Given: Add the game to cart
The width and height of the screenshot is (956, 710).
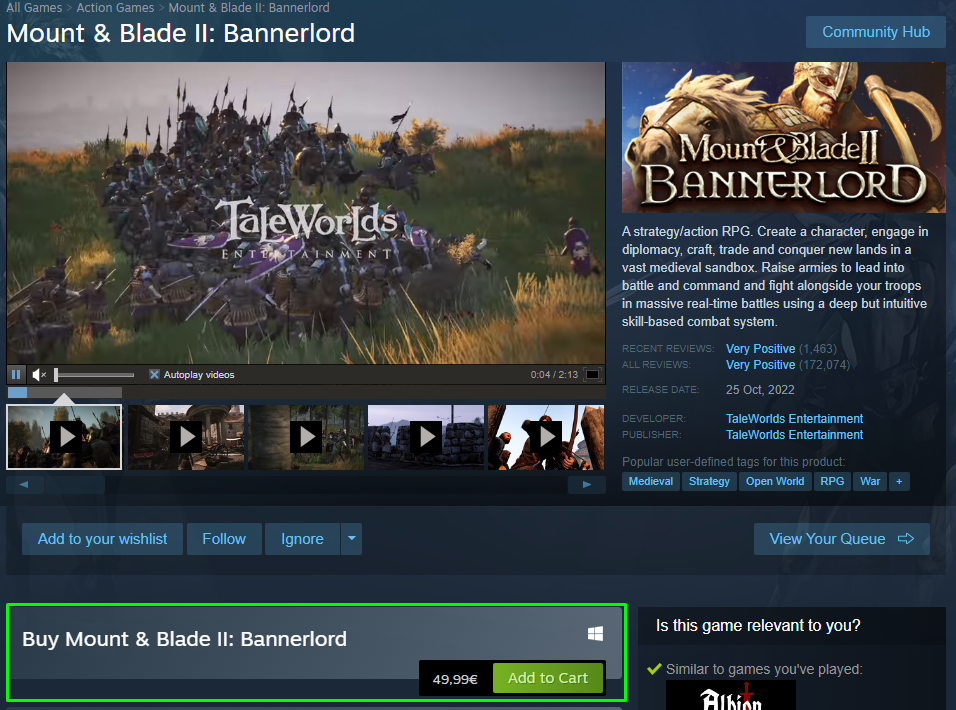Looking at the screenshot, I should tap(548, 678).
